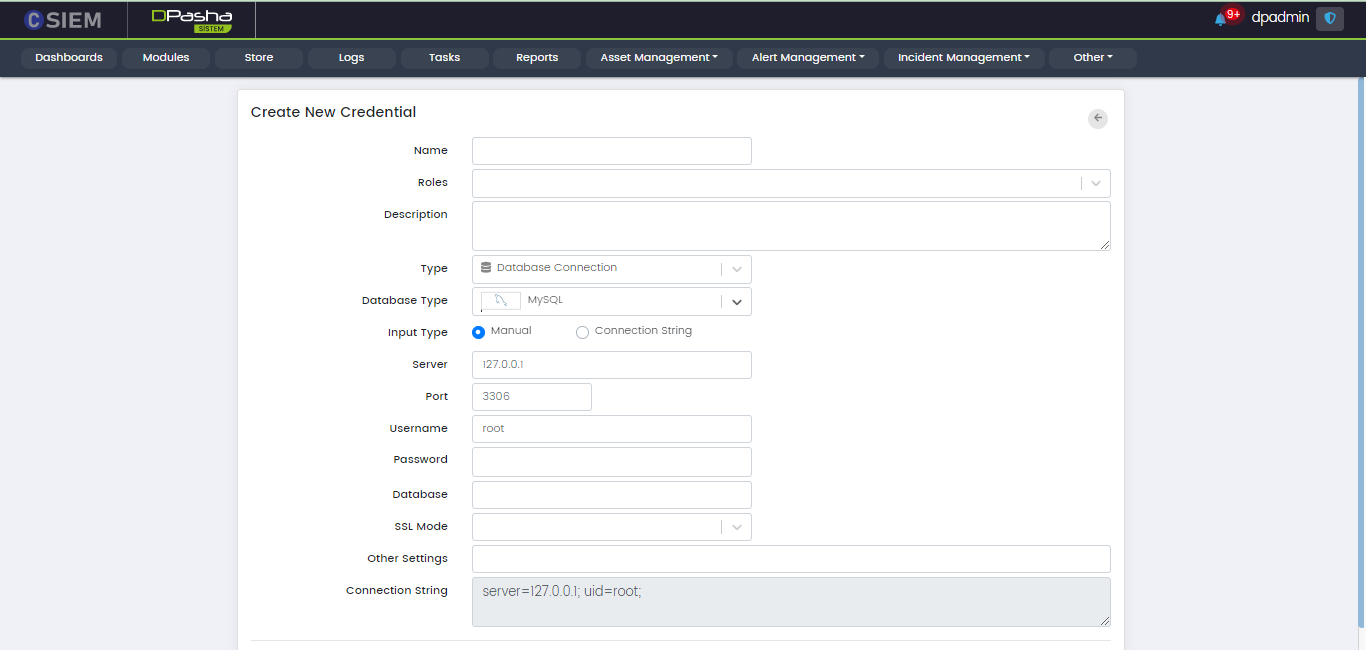
Task: Click the dpadmin username
Action: tap(1280, 18)
